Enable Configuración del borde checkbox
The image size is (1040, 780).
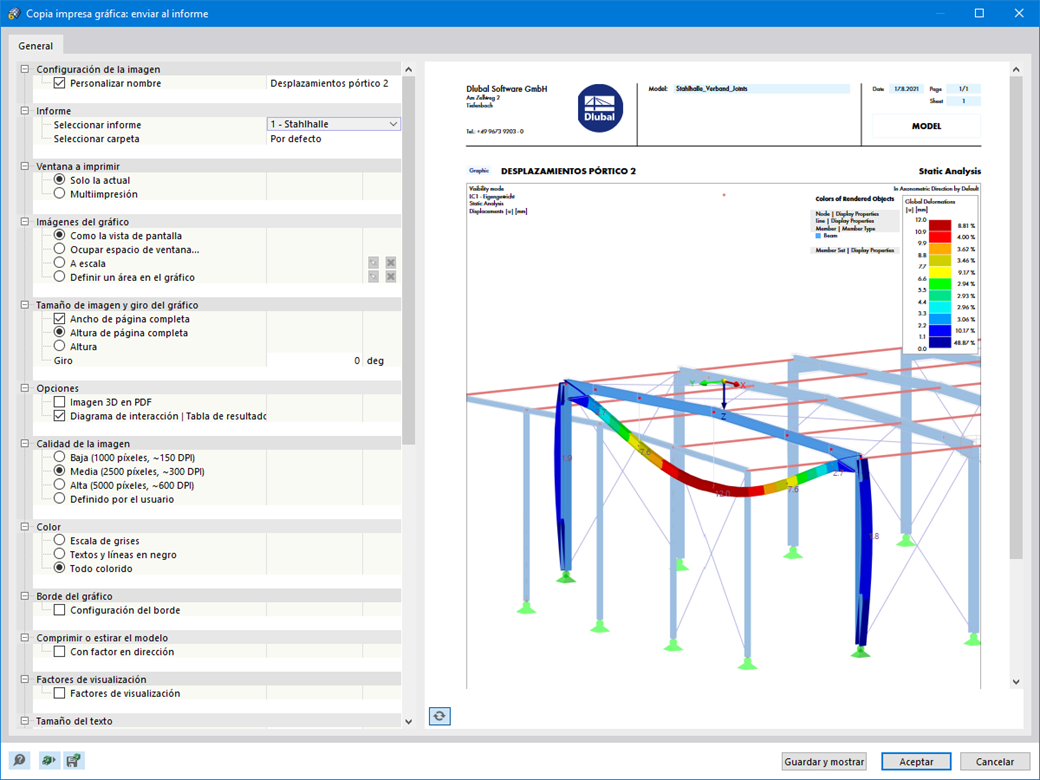[x=60, y=610]
